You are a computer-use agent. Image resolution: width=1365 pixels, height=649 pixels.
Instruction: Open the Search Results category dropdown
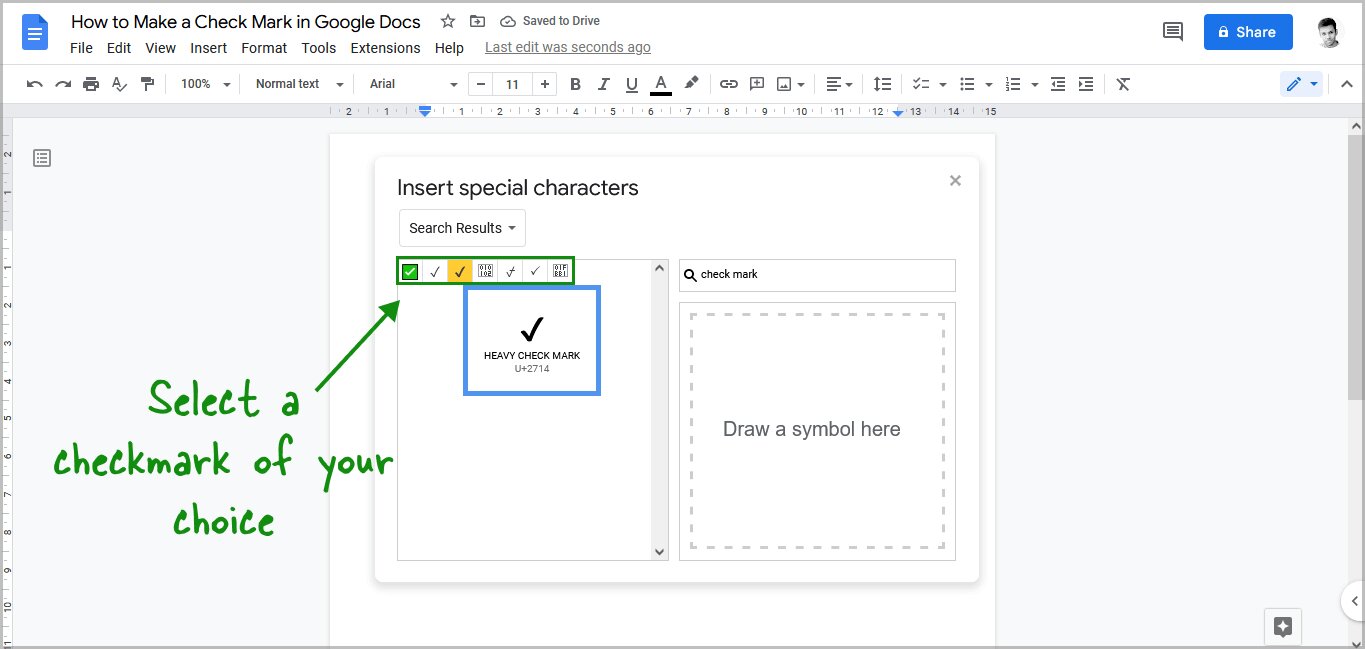click(461, 228)
